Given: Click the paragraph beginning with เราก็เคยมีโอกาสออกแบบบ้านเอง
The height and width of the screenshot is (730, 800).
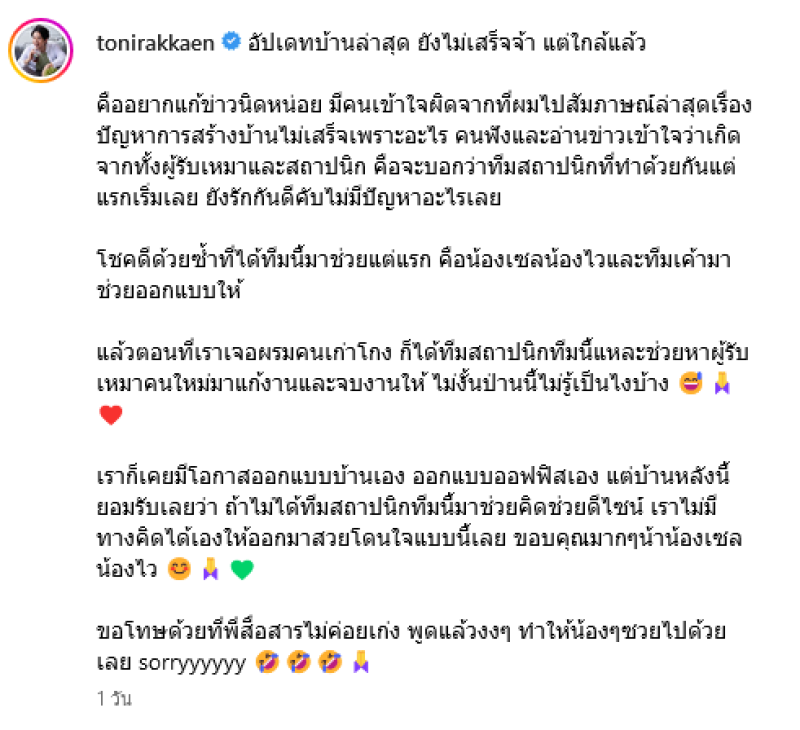Looking at the screenshot, I should [x=419, y=523].
